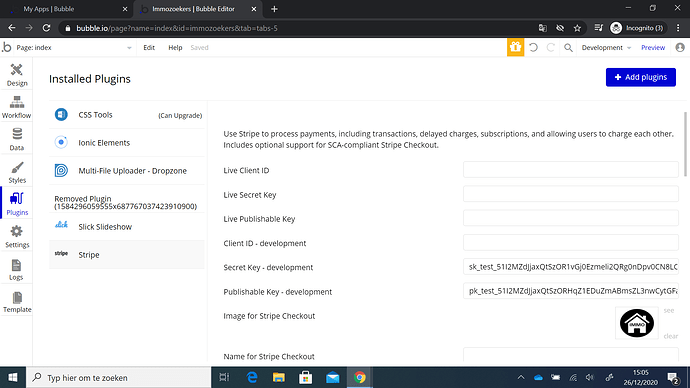Open Microsoft Edge from taskbar
Image resolution: width=690 pixels, height=388 pixels.
coord(252,377)
